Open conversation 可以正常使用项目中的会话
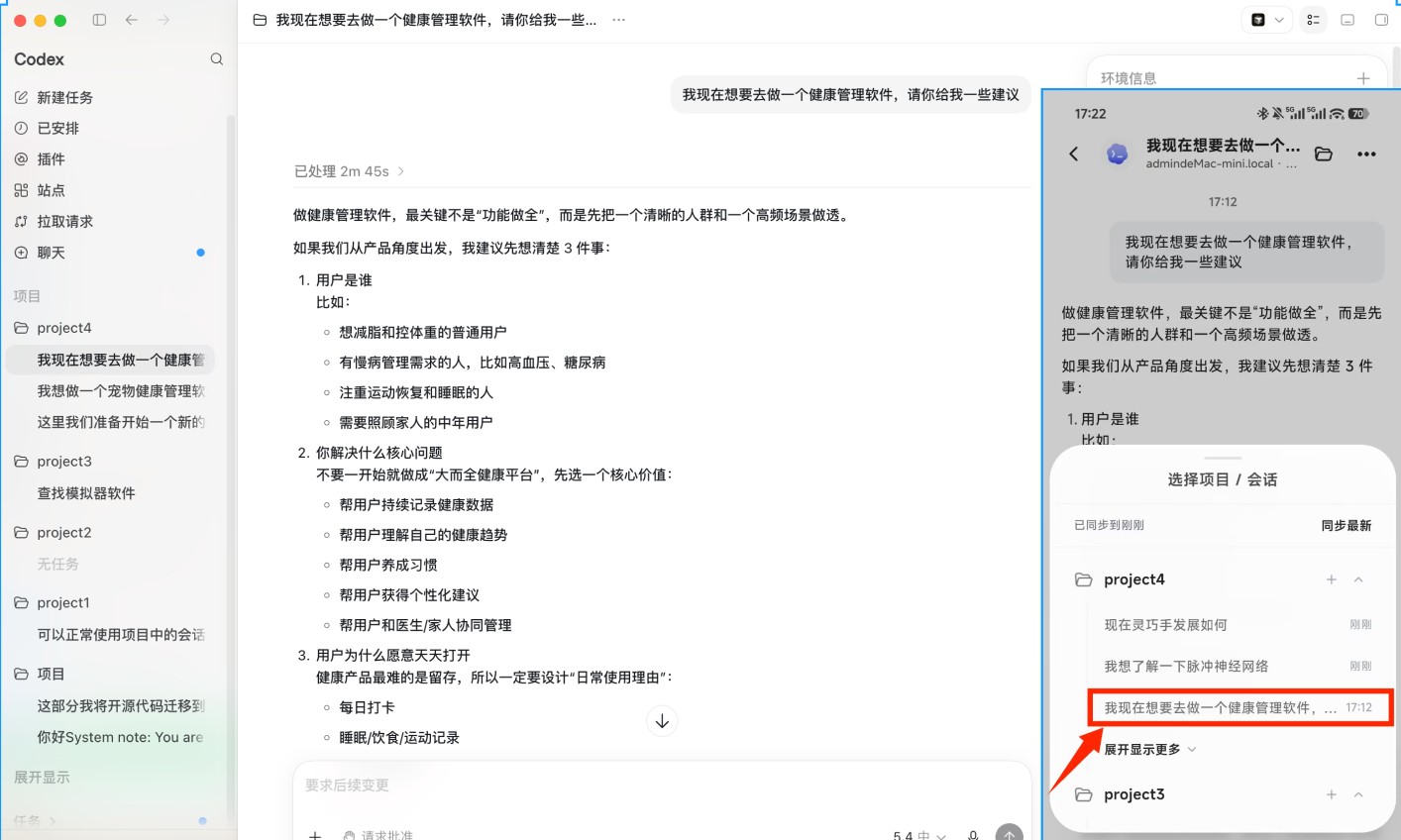The height and width of the screenshot is (840, 1401). pyautogui.click(x=121, y=635)
